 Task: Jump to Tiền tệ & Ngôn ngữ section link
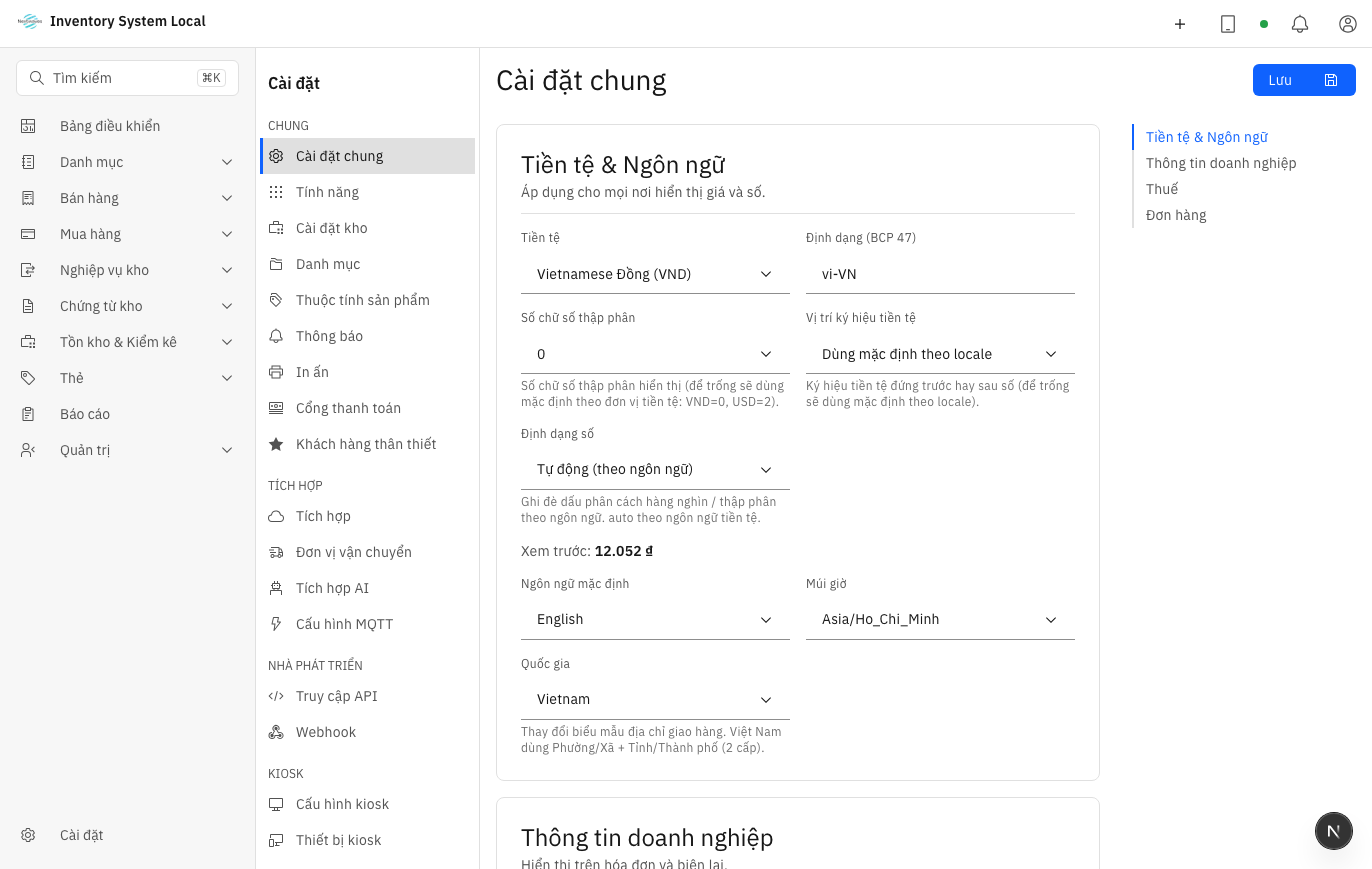1207,137
